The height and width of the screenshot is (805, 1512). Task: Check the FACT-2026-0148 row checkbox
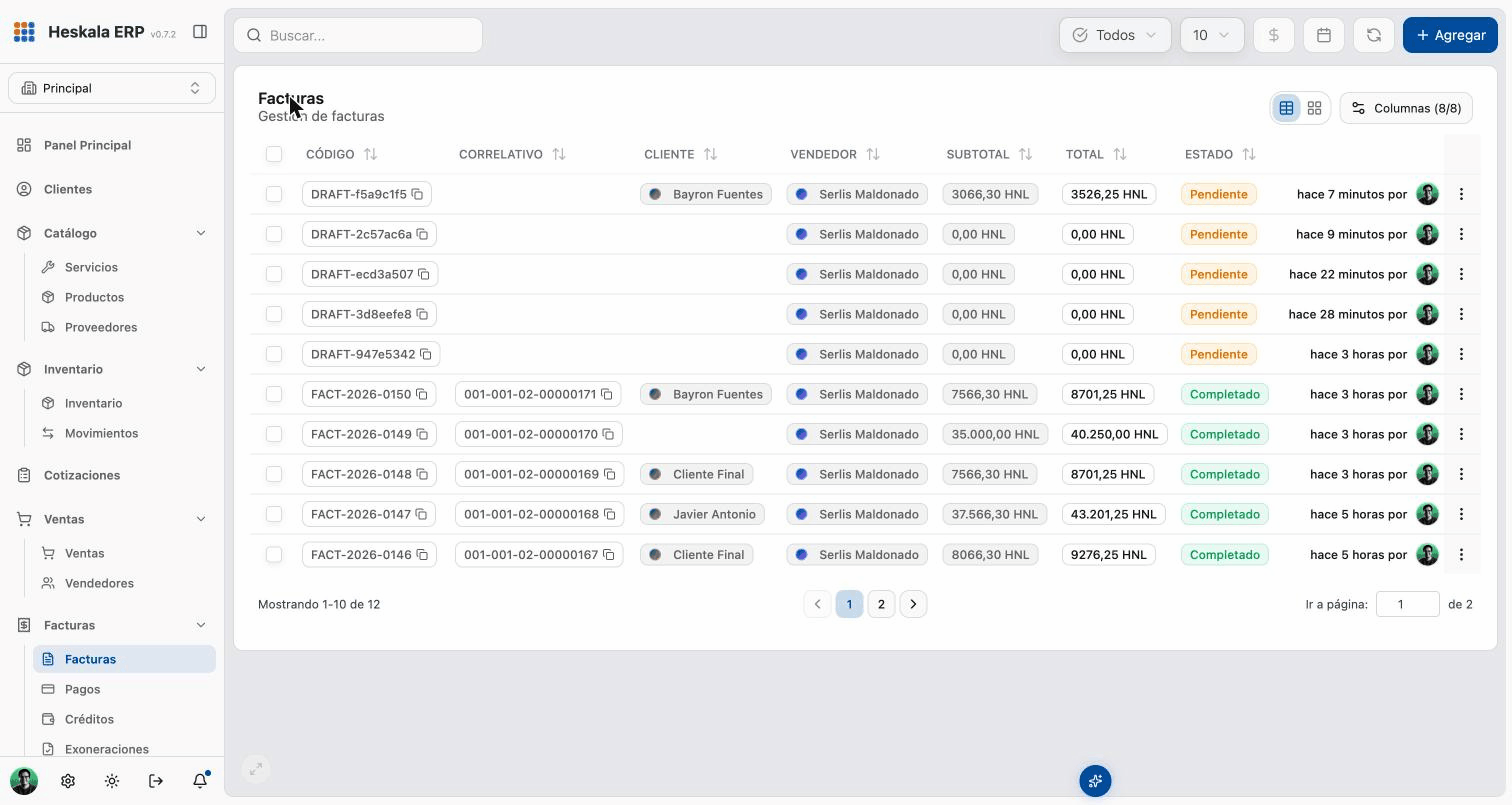(x=274, y=474)
